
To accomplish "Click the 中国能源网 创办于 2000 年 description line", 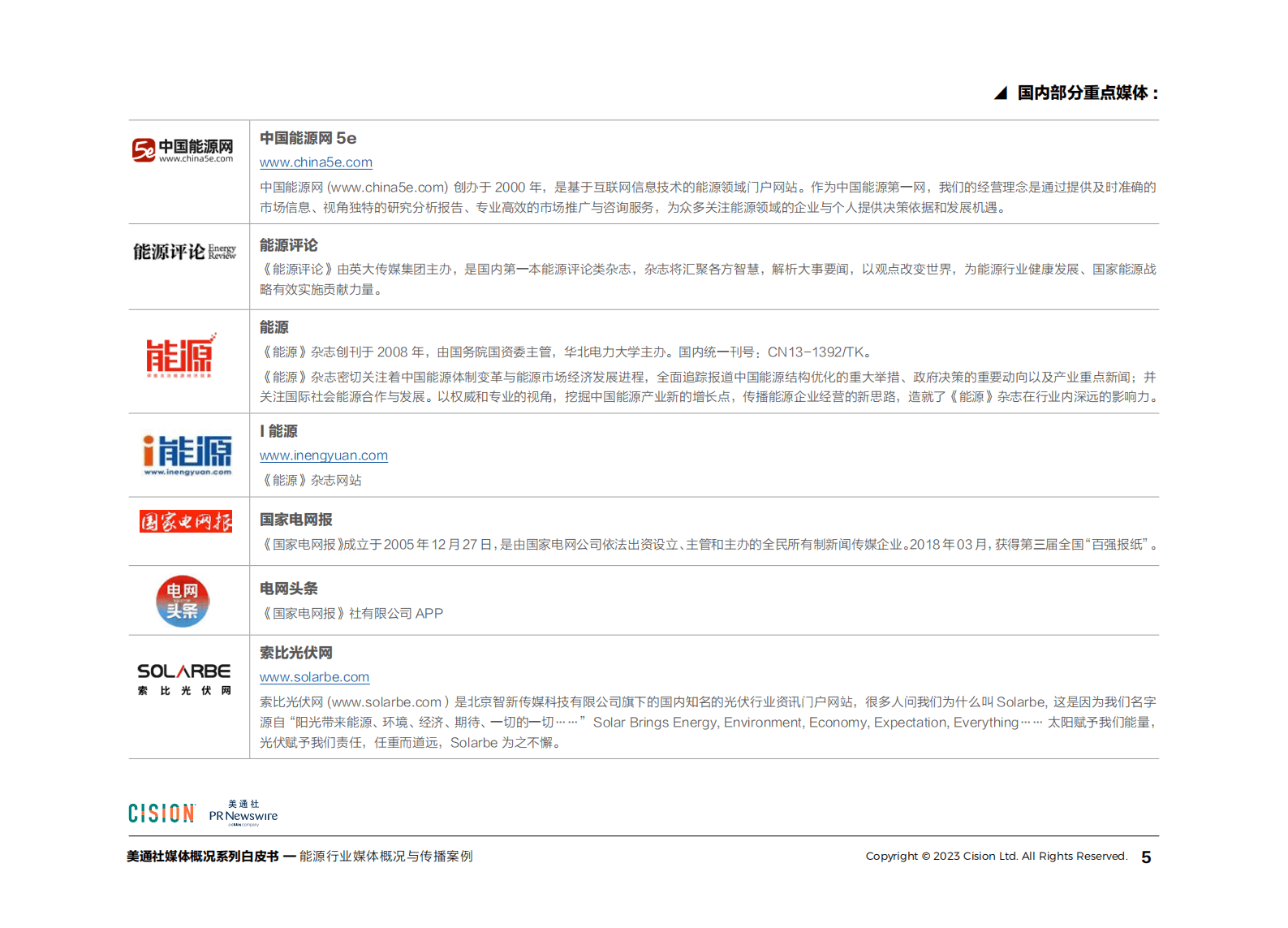I will (708, 188).
